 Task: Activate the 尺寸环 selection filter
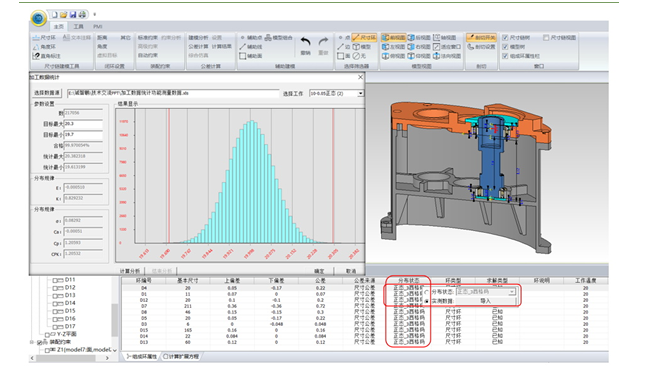coord(364,37)
